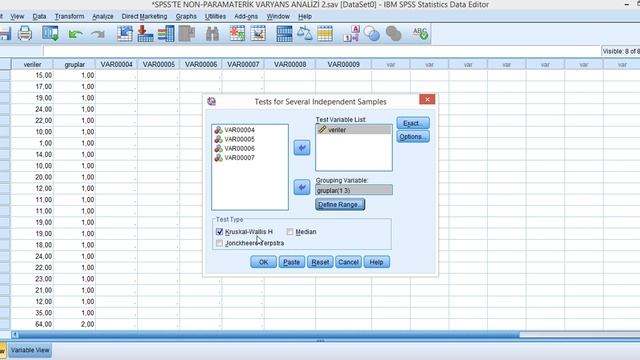Open the Graphs menu
The image size is (640, 360).
click(186, 16)
